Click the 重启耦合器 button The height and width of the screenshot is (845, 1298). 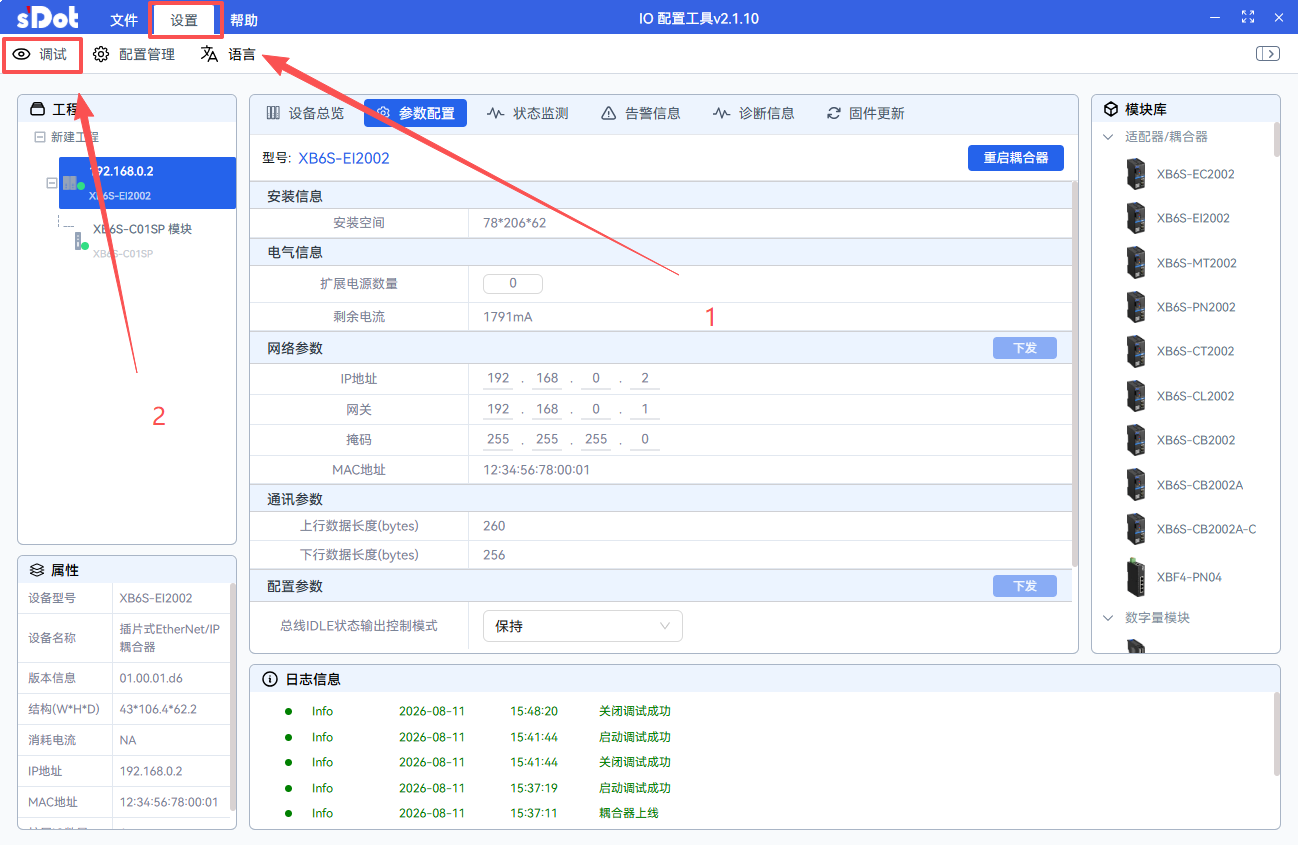pyautogui.click(x=1016, y=158)
